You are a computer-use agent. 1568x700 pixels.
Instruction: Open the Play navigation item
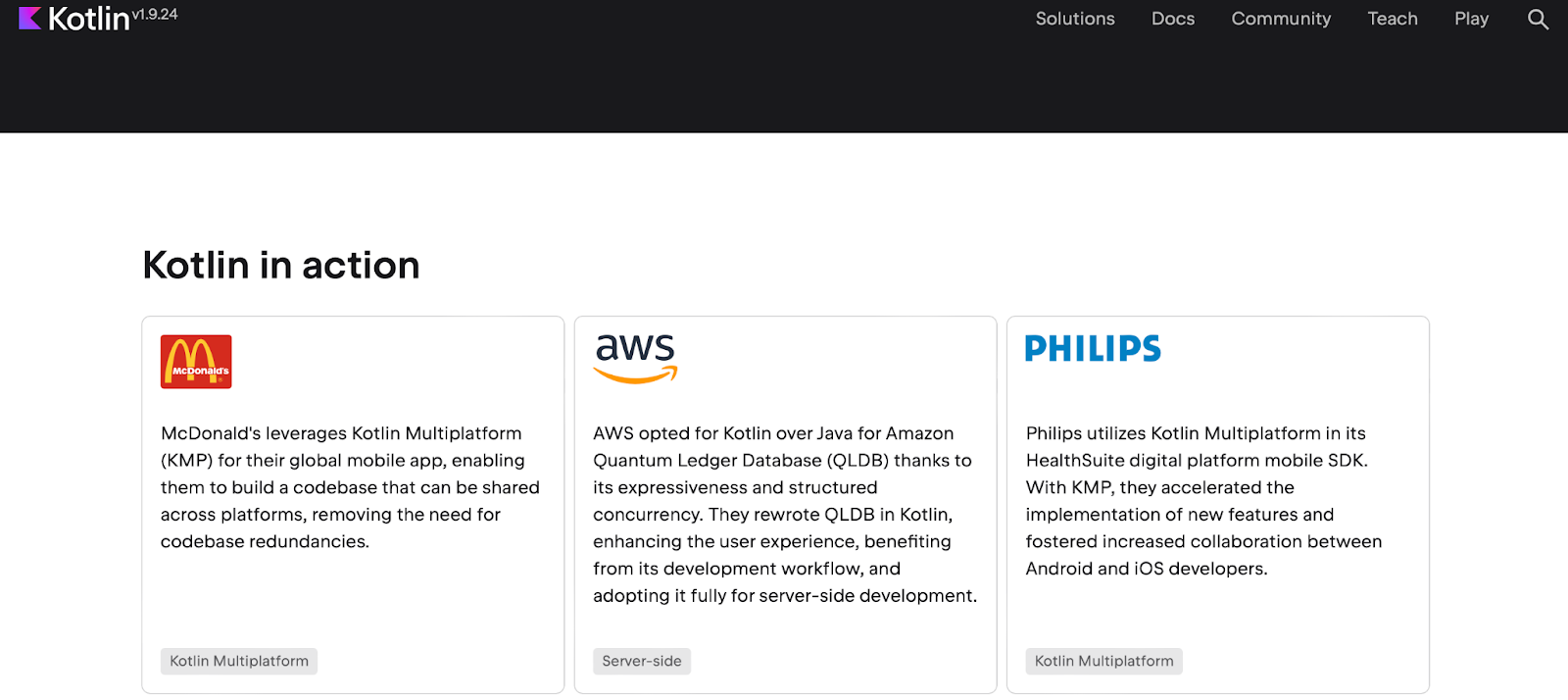[x=1471, y=19]
